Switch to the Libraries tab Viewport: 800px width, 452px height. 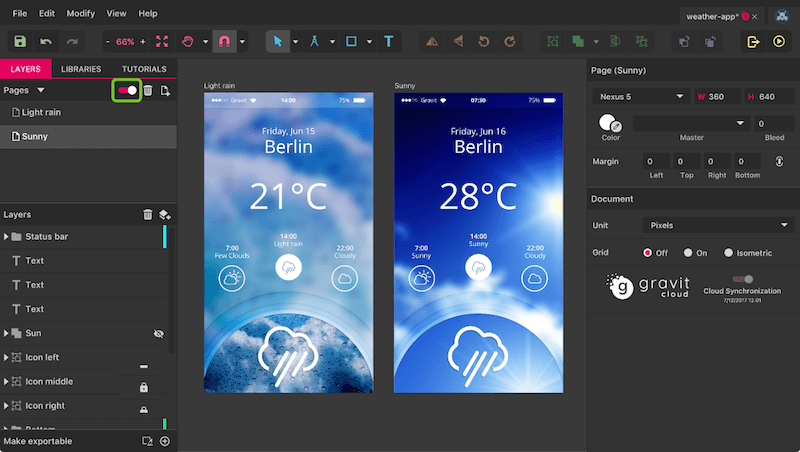click(81, 69)
